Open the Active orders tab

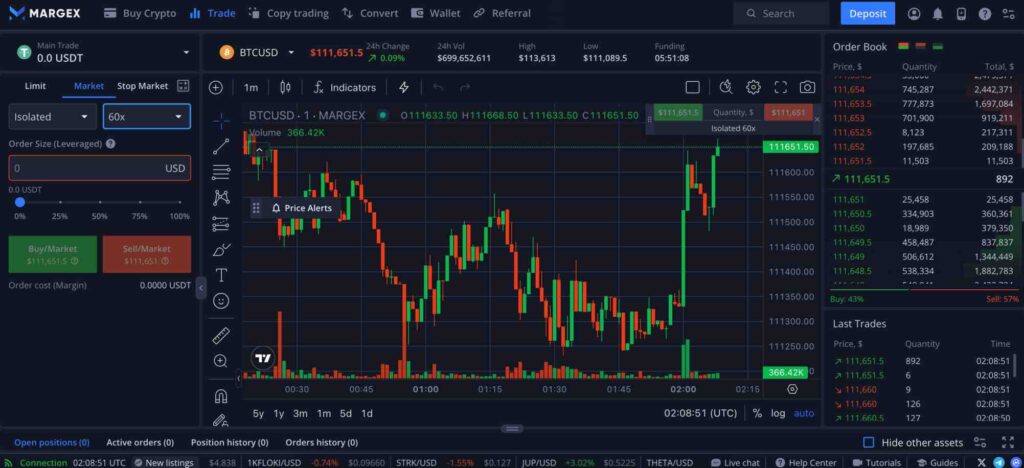click(140, 443)
